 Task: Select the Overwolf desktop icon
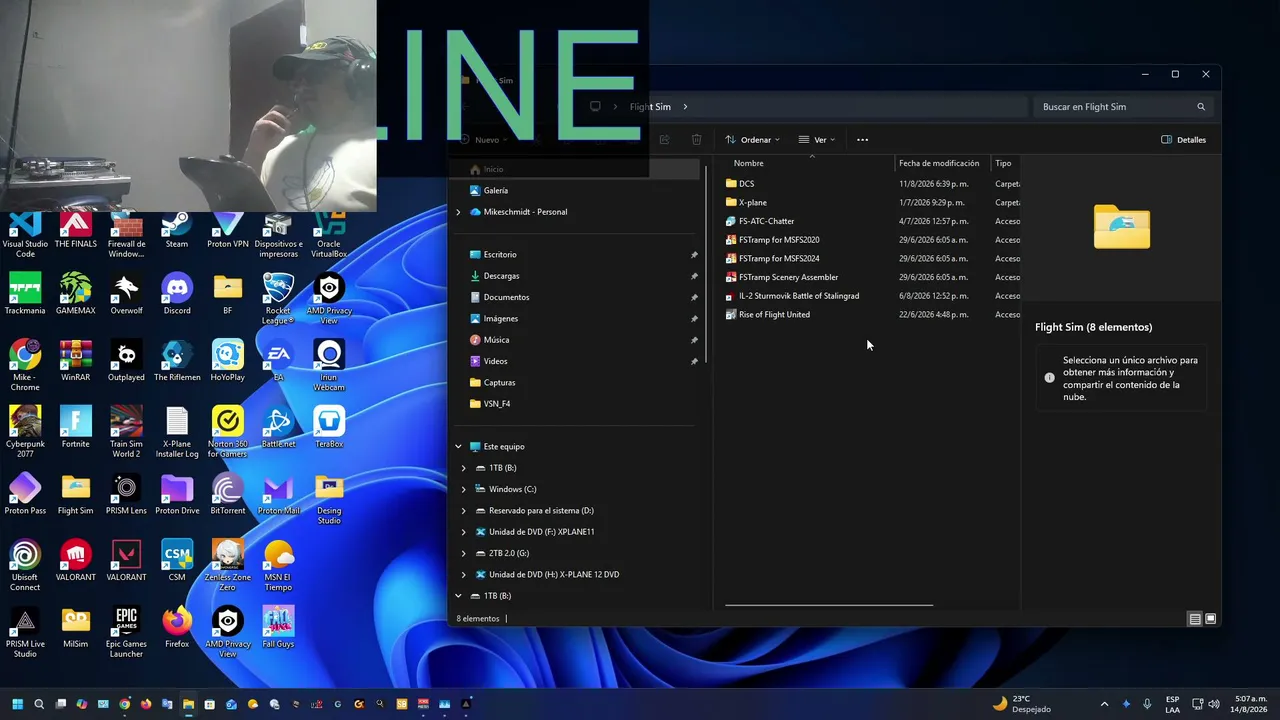(126, 294)
